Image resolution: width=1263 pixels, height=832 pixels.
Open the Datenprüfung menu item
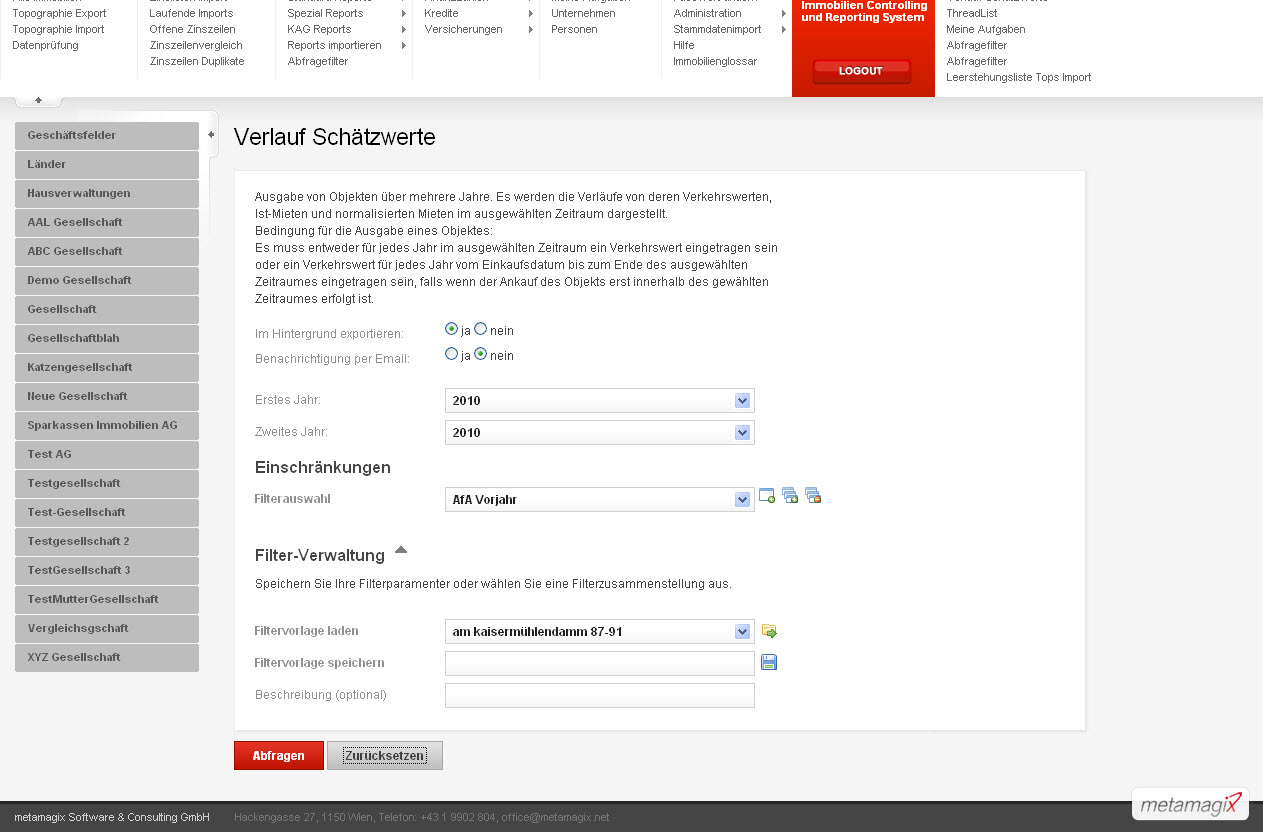[x=45, y=45]
